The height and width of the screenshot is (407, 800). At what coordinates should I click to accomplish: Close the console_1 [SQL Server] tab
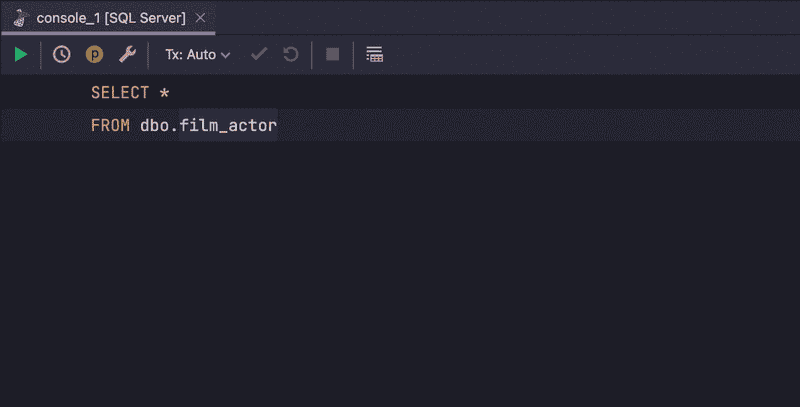[x=201, y=18]
